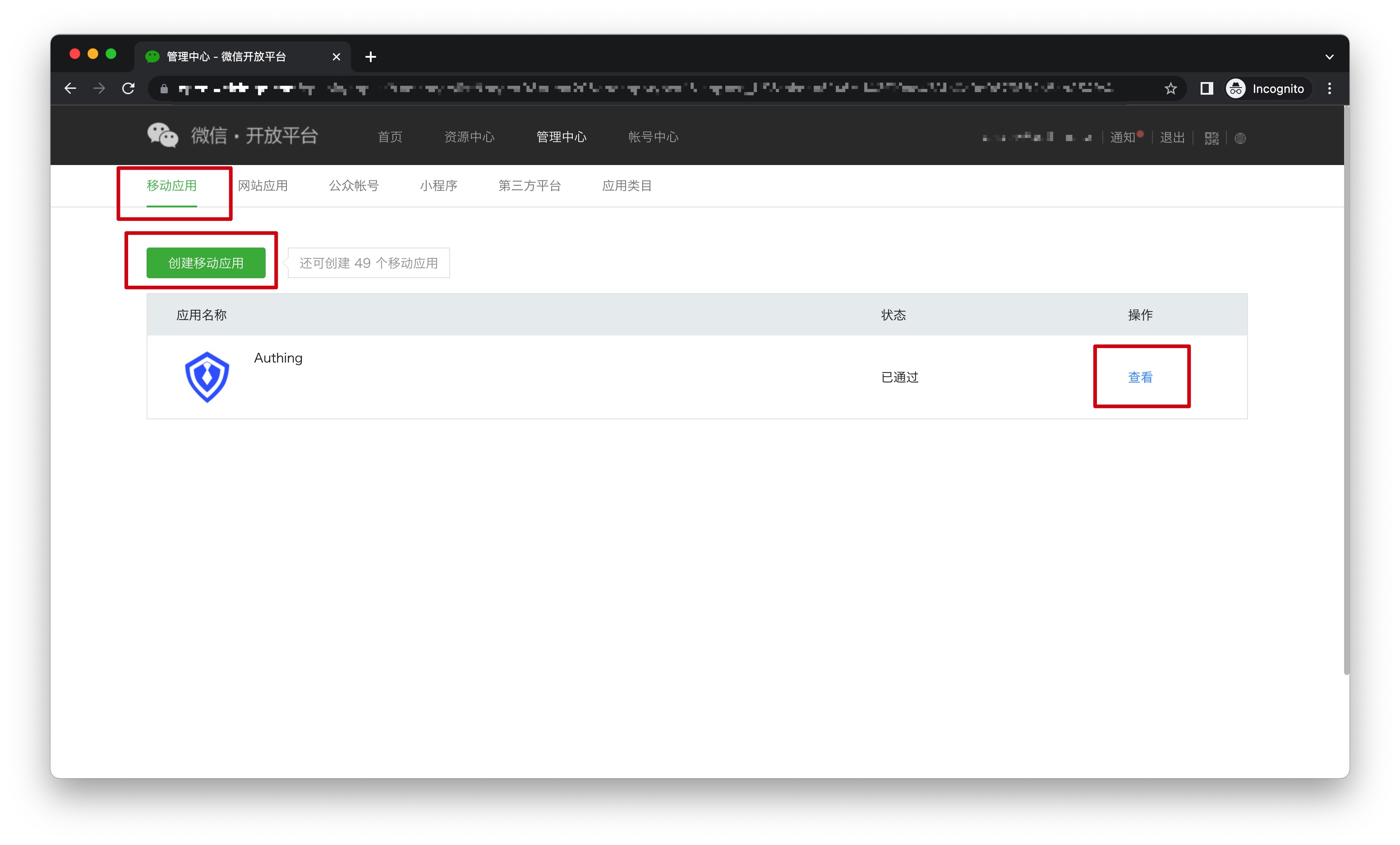Open the QR code icon in header
This screenshot has width=1400, height=845.
pos(1211,138)
